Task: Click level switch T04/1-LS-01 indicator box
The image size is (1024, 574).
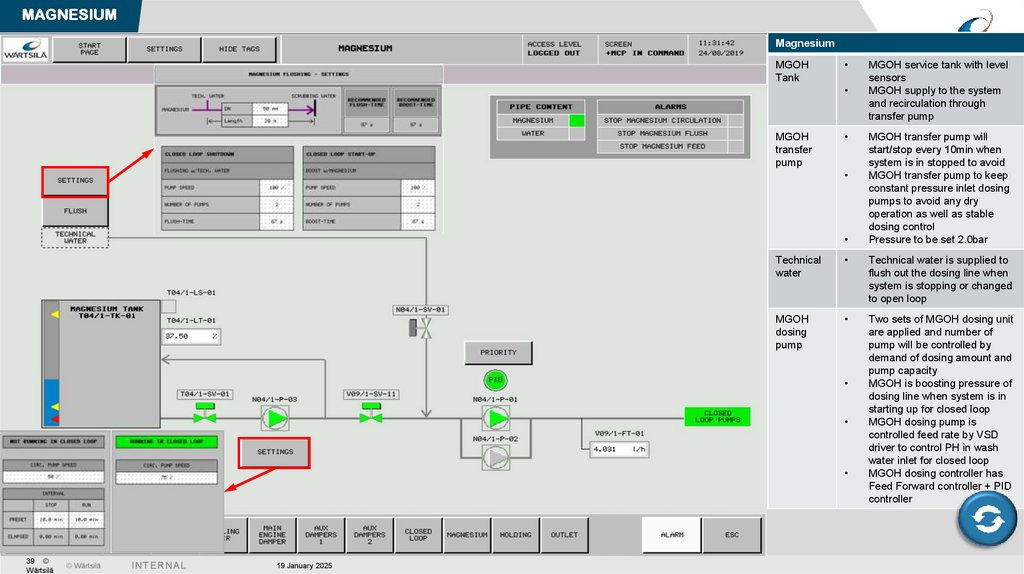Action: 168,306
